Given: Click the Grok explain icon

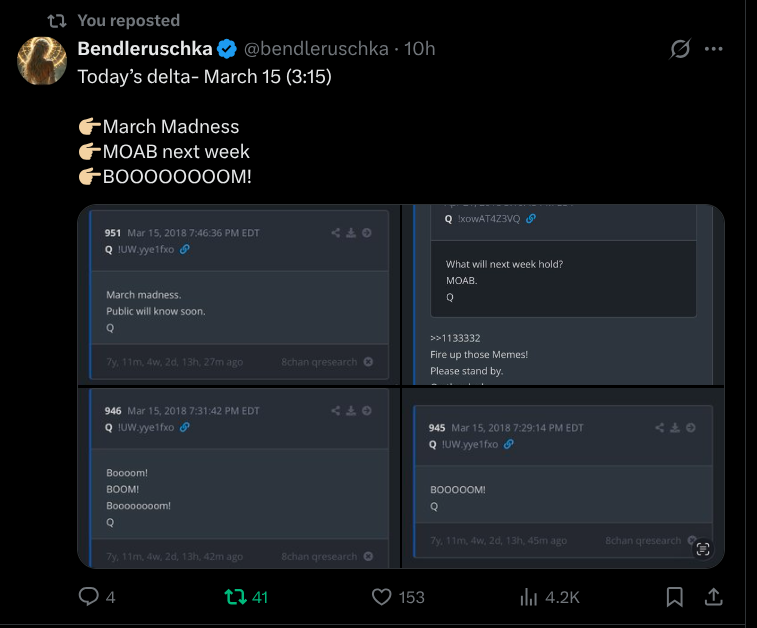Looking at the screenshot, I should click(680, 49).
